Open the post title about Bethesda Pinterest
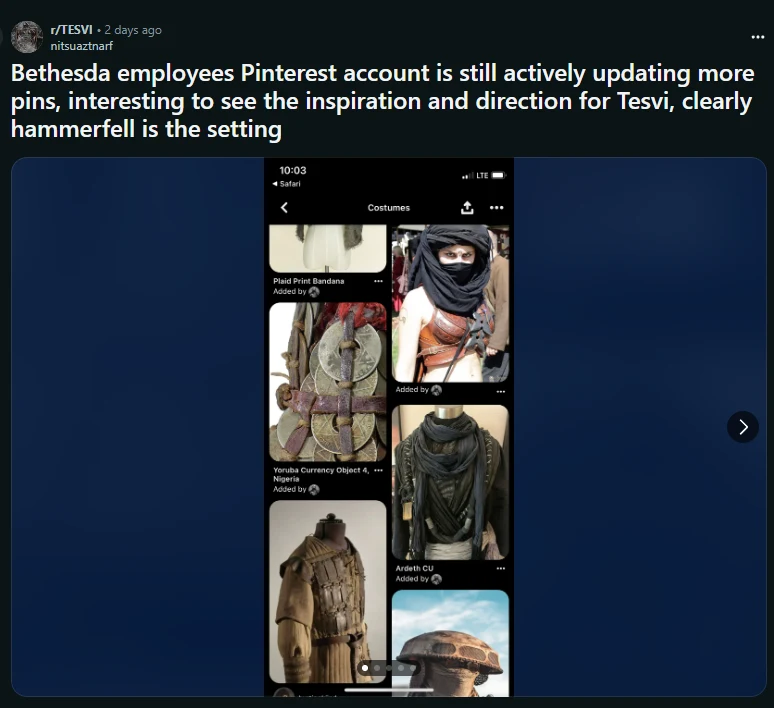This screenshot has height=708, width=774. point(383,101)
